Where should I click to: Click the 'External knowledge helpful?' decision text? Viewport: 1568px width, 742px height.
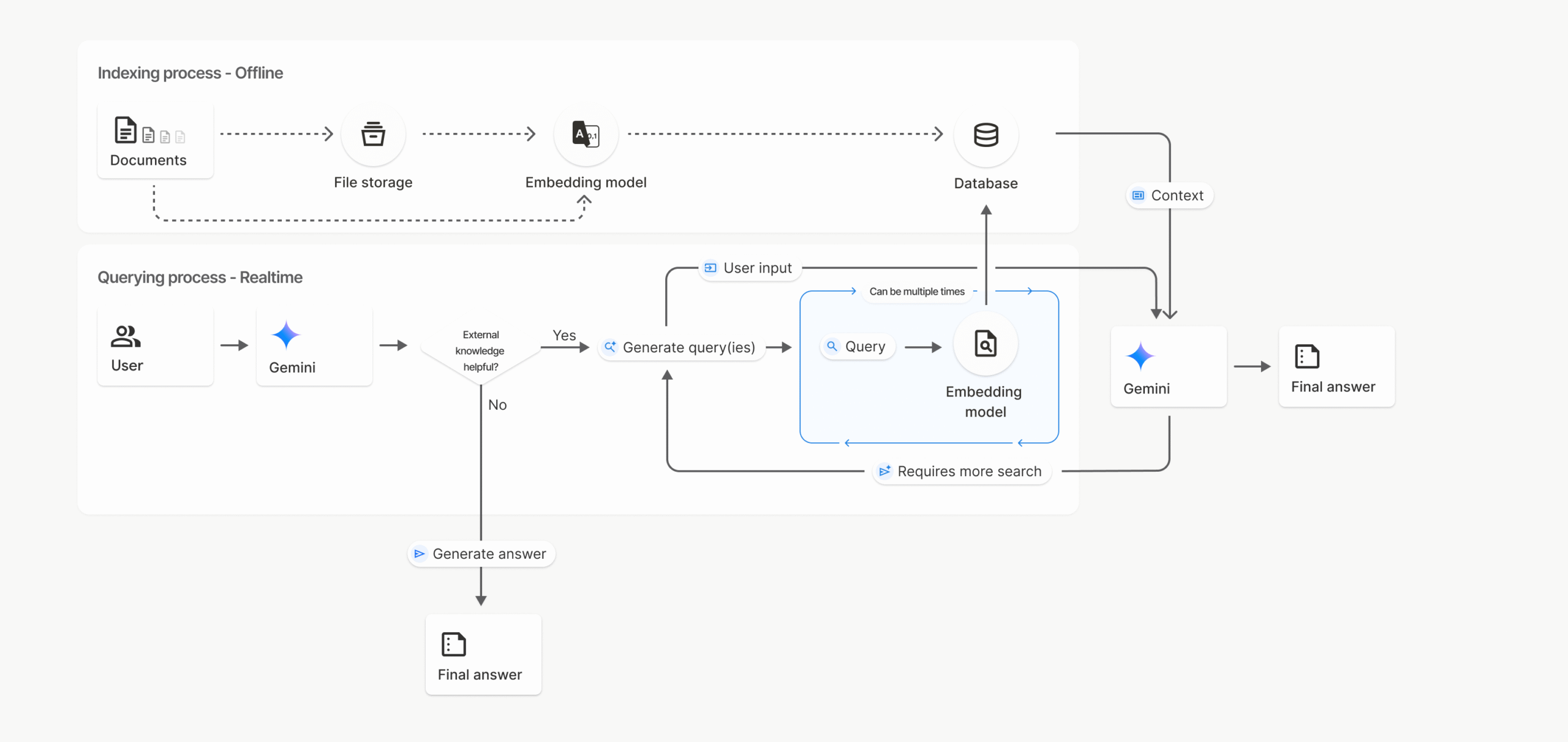[x=480, y=351]
